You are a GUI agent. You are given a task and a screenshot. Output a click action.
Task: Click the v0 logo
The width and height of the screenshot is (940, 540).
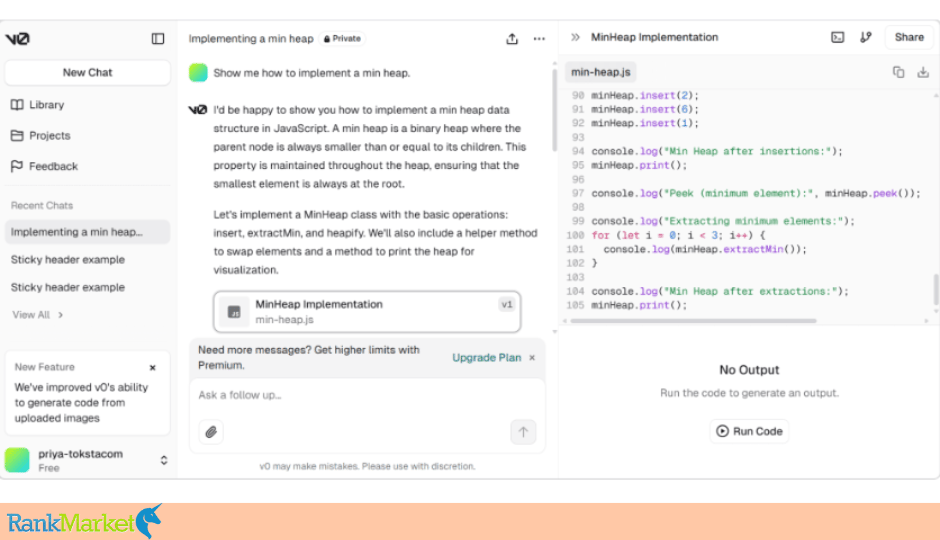click(17, 39)
